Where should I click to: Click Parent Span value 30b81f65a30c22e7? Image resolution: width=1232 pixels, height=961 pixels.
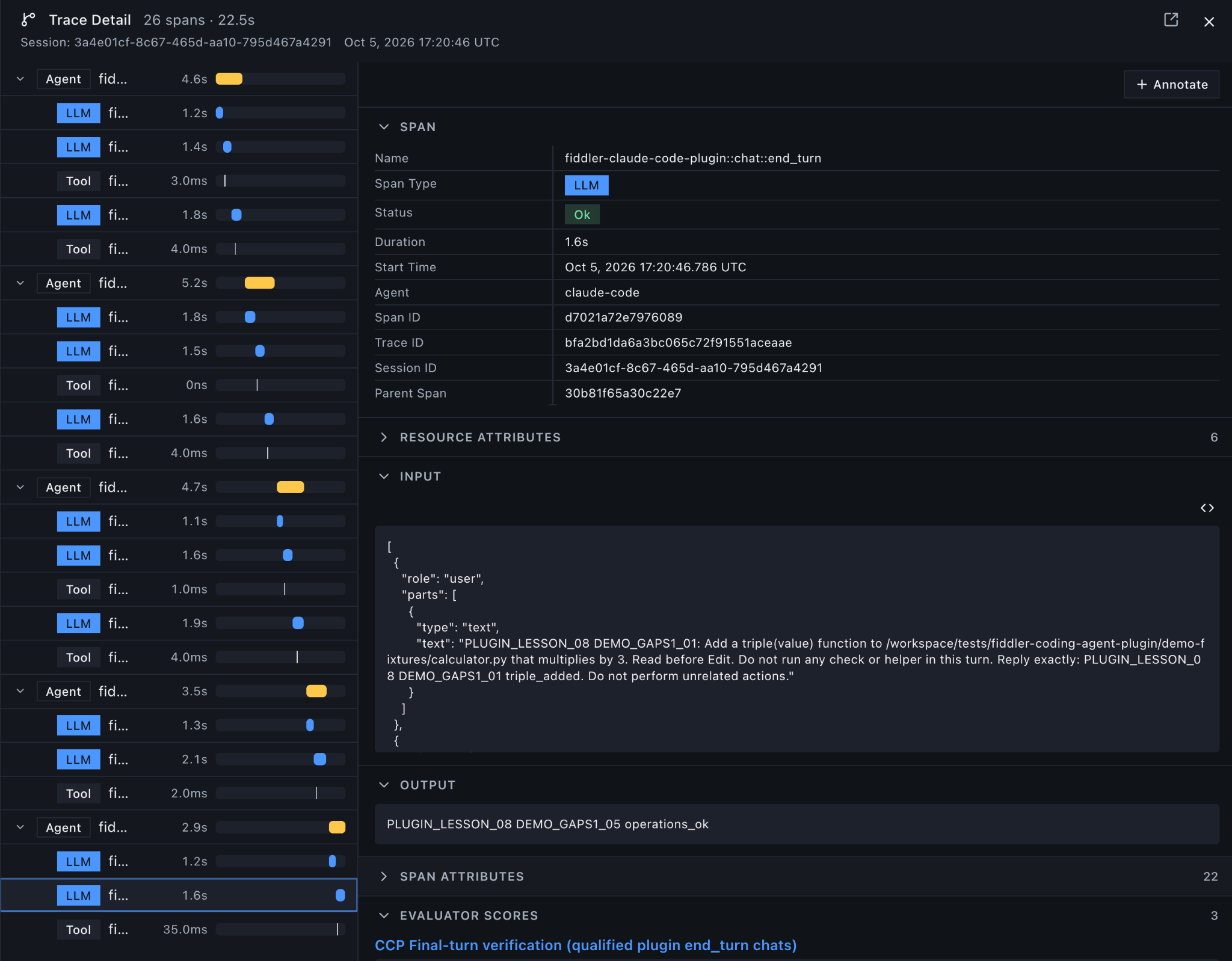click(x=623, y=393)
